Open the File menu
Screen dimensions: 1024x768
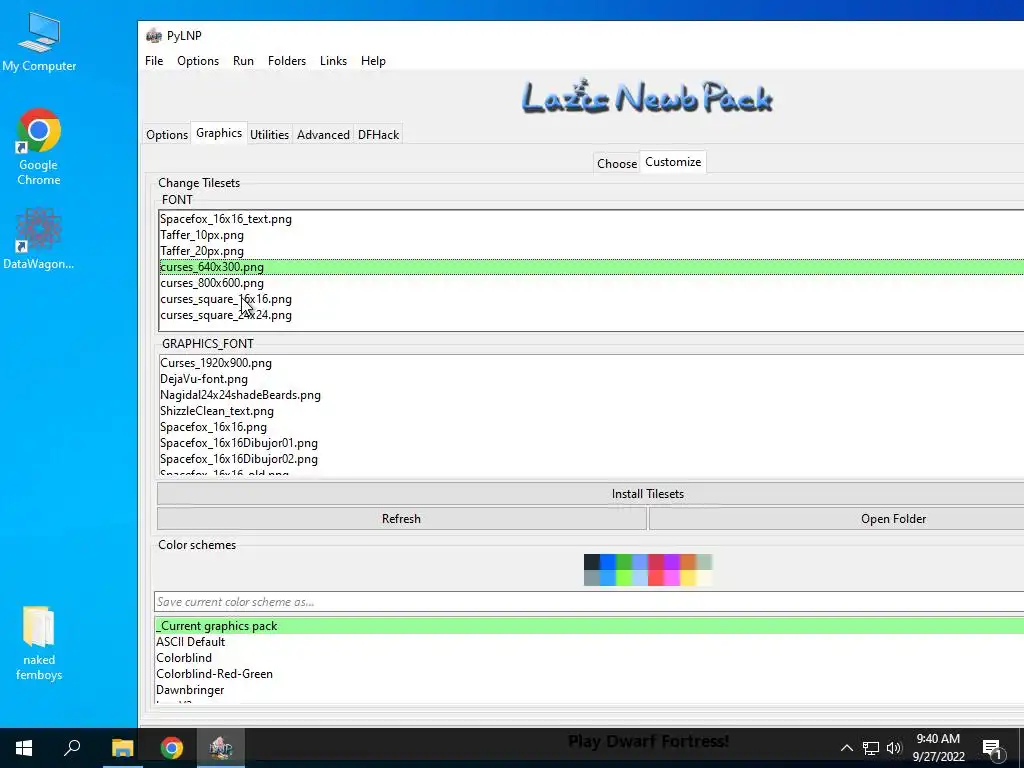(x=154, y=61)
